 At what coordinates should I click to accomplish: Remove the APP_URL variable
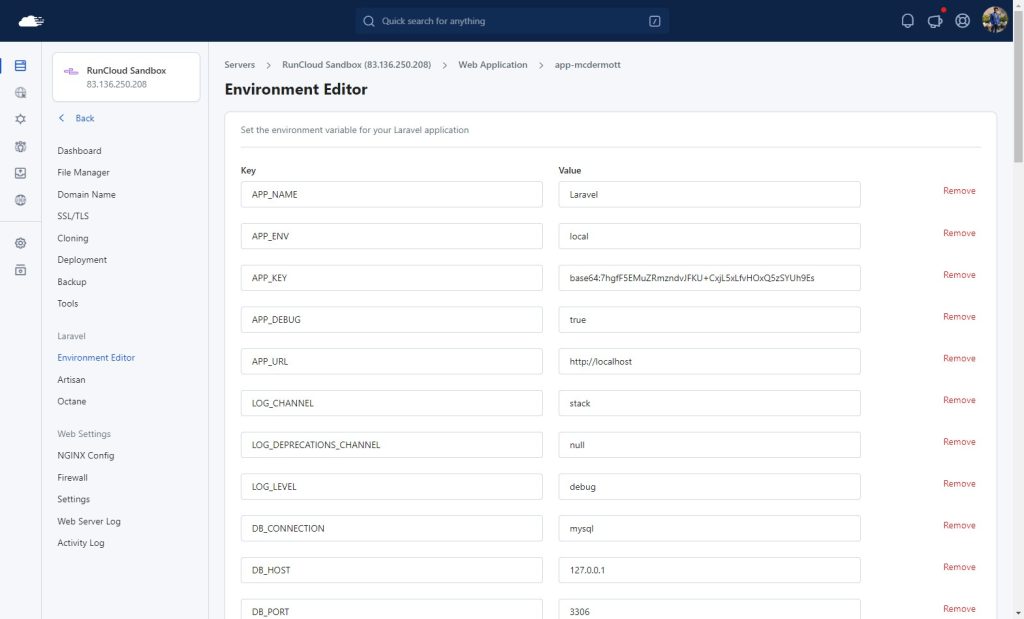click(959, 358)
